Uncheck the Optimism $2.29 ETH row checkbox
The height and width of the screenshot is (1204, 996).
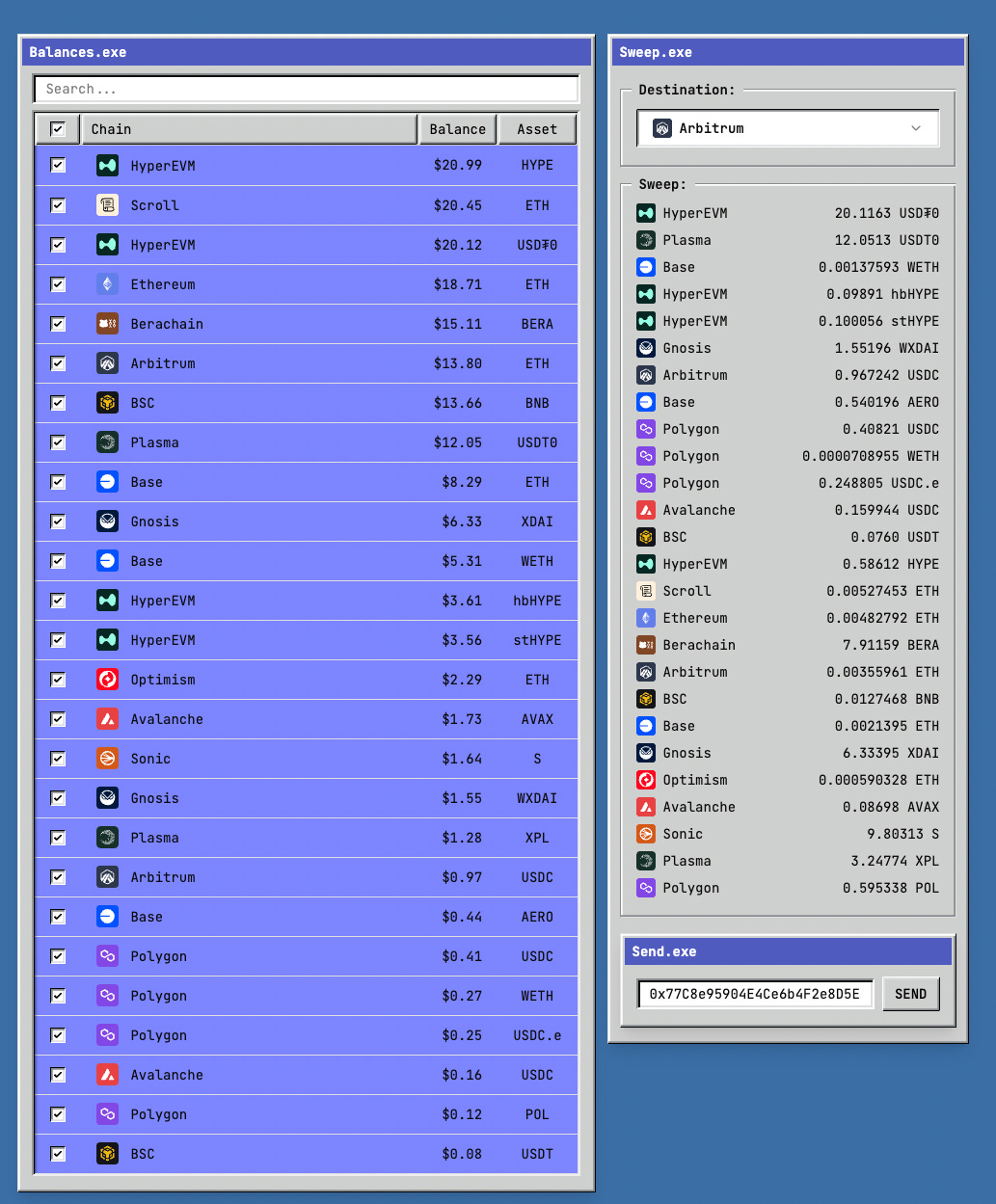click(x=58, y=679)
